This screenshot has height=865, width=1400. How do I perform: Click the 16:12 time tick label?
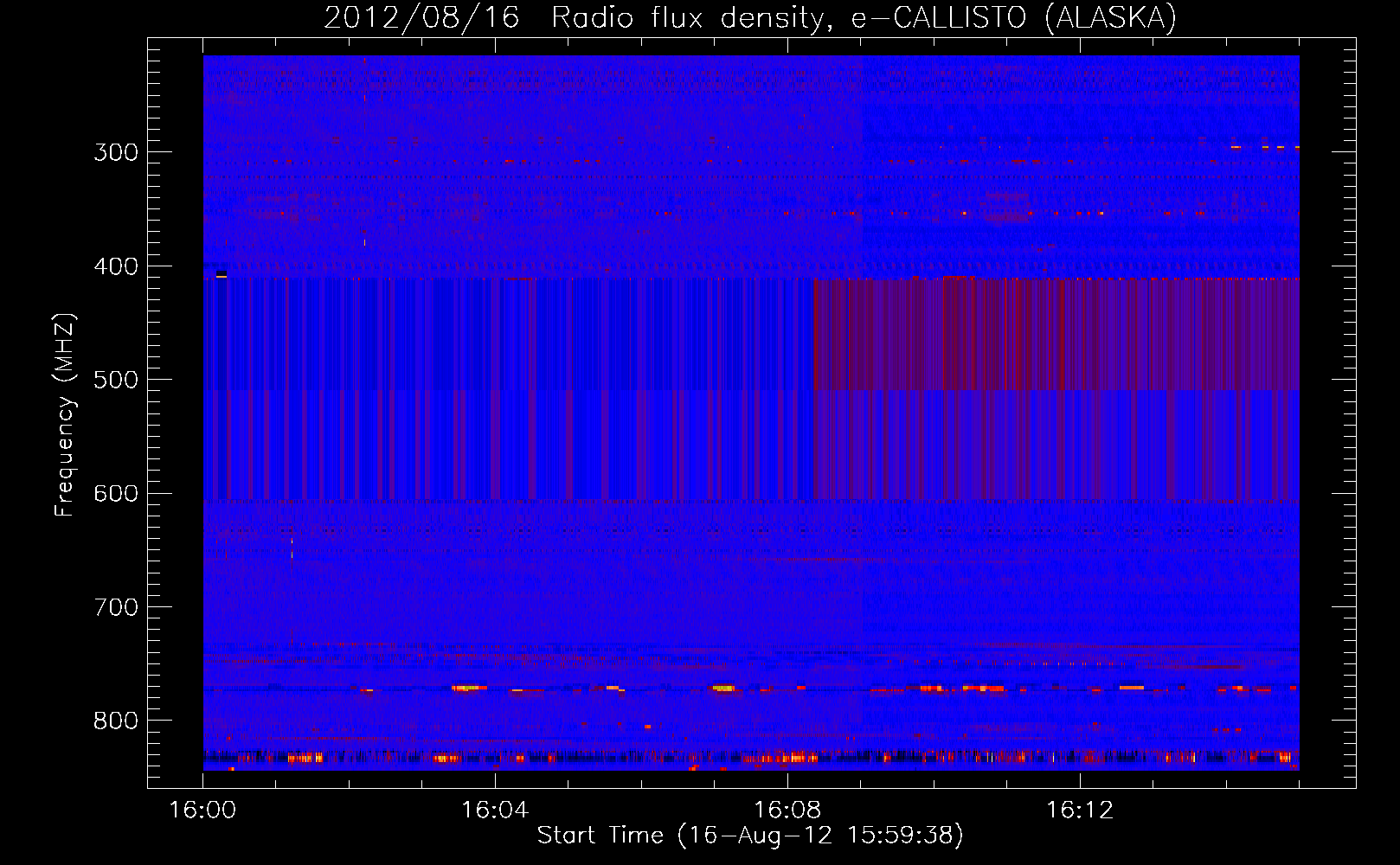(x=1080, y=810)
